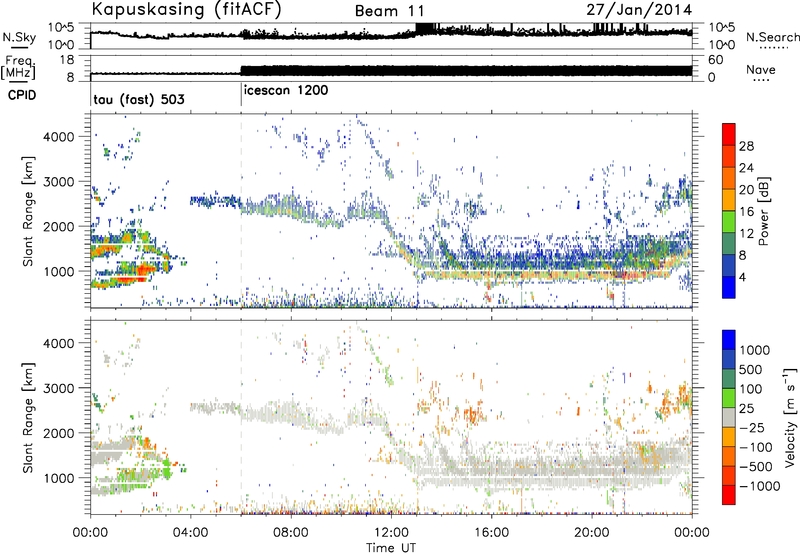Click the 'CPID' row label
800x554 pixels.
tap(22, 95)
